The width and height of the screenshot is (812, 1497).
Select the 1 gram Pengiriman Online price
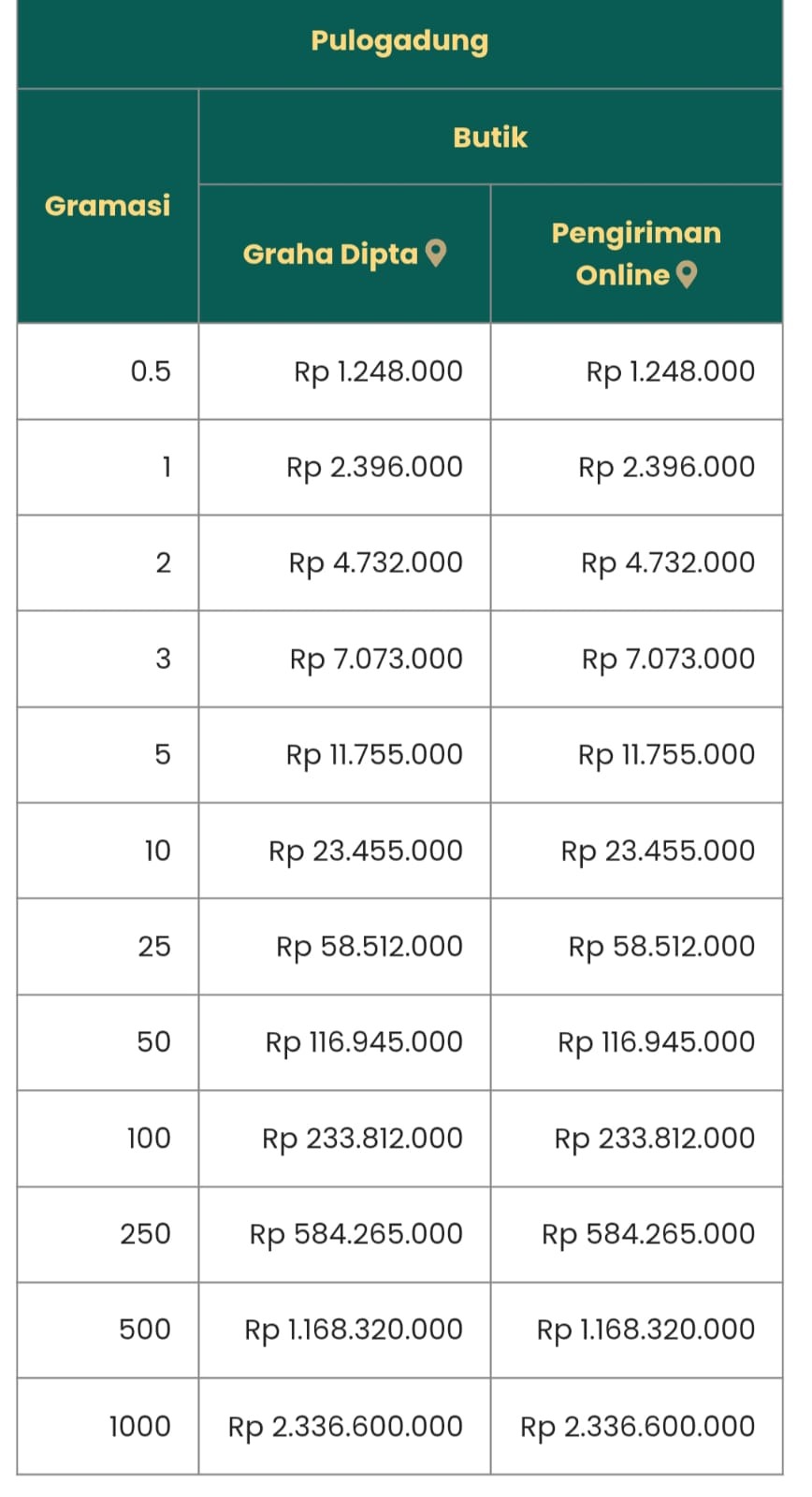click(666, 467)
